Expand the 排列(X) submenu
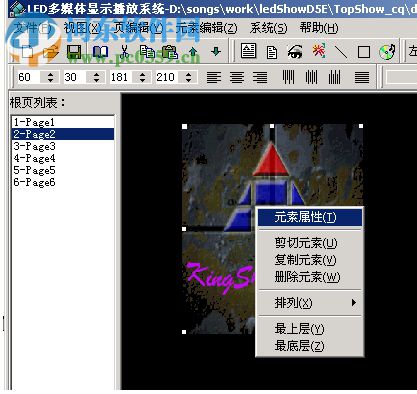Screen dimensions: 417x394 310,303
